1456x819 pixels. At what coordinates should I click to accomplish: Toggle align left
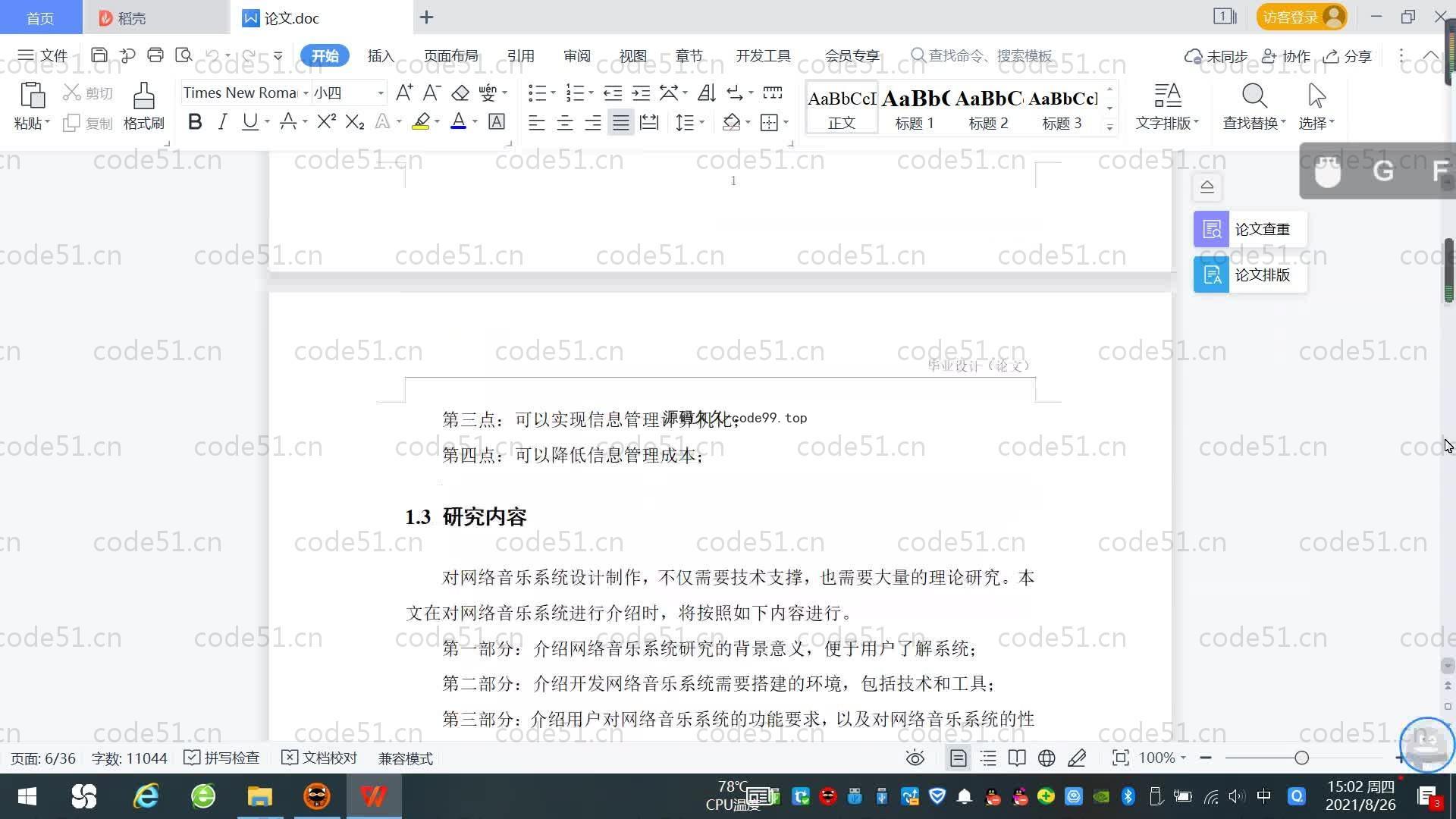click(537, 122)
